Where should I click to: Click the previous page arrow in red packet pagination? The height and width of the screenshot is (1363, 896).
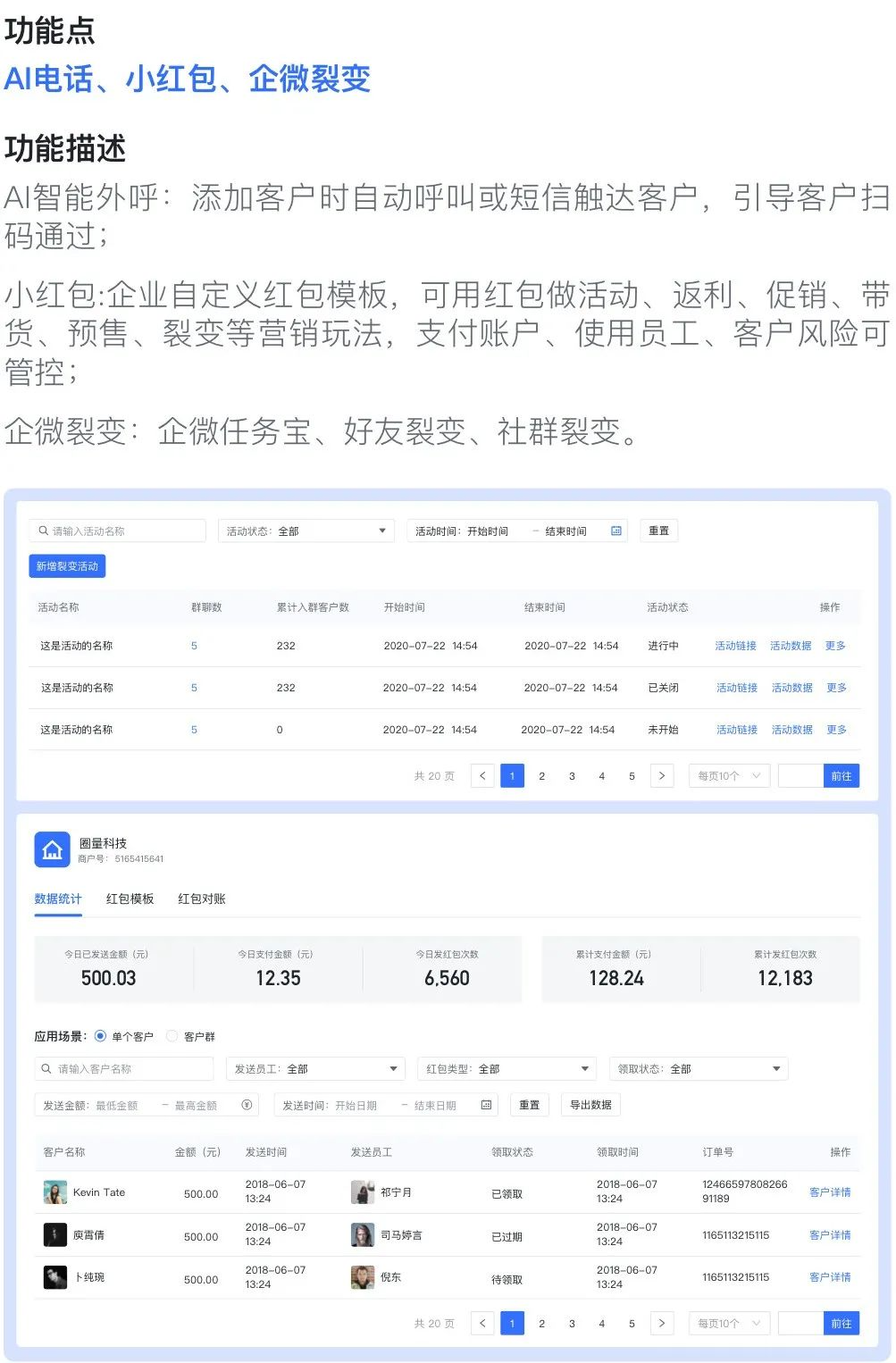click(482, 1324)
